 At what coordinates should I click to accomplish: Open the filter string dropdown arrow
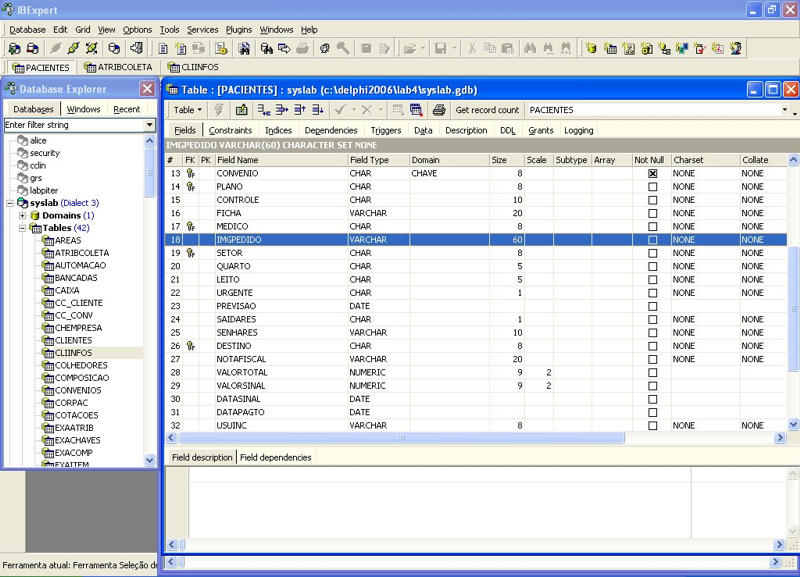pyautogui.click(x=149, y=125)
